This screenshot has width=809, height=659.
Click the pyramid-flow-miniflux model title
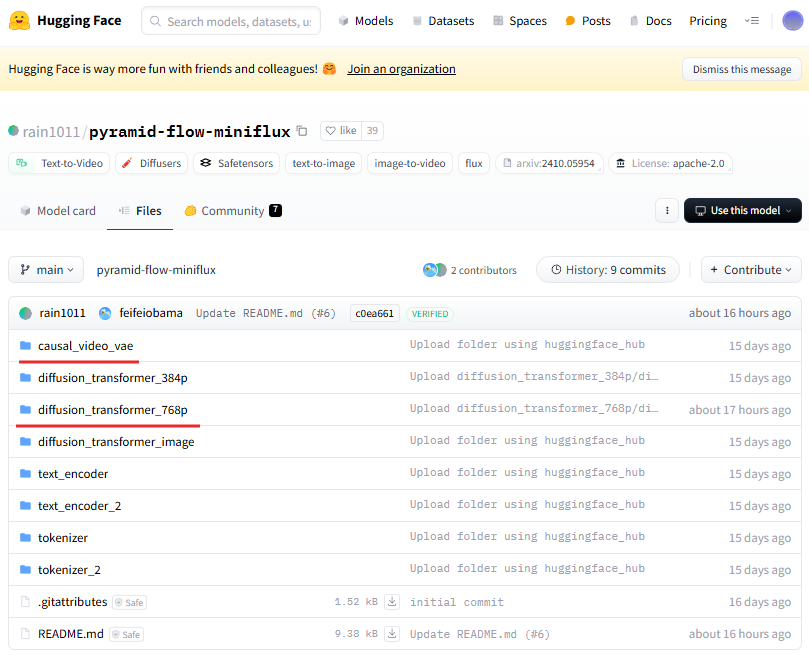(190, 132)
